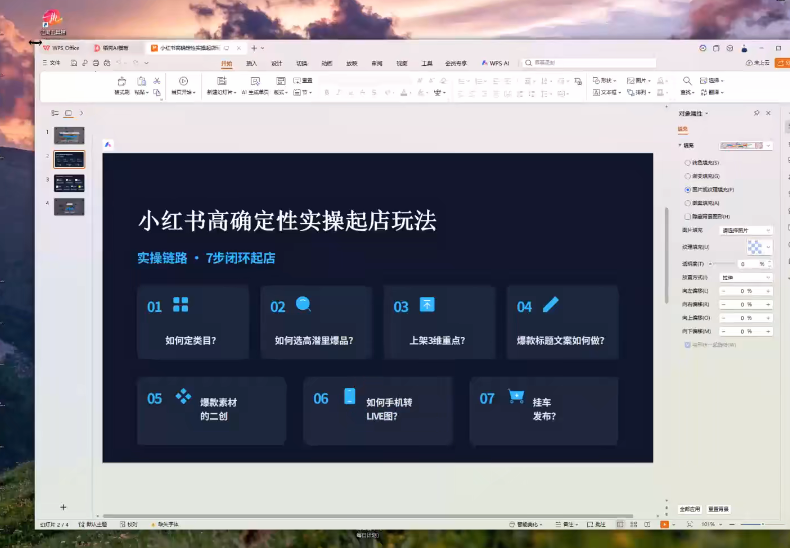Open the fill preset dropdown in properties panel
This screenshot has height=548, width=790.
[x=746, y=146]
